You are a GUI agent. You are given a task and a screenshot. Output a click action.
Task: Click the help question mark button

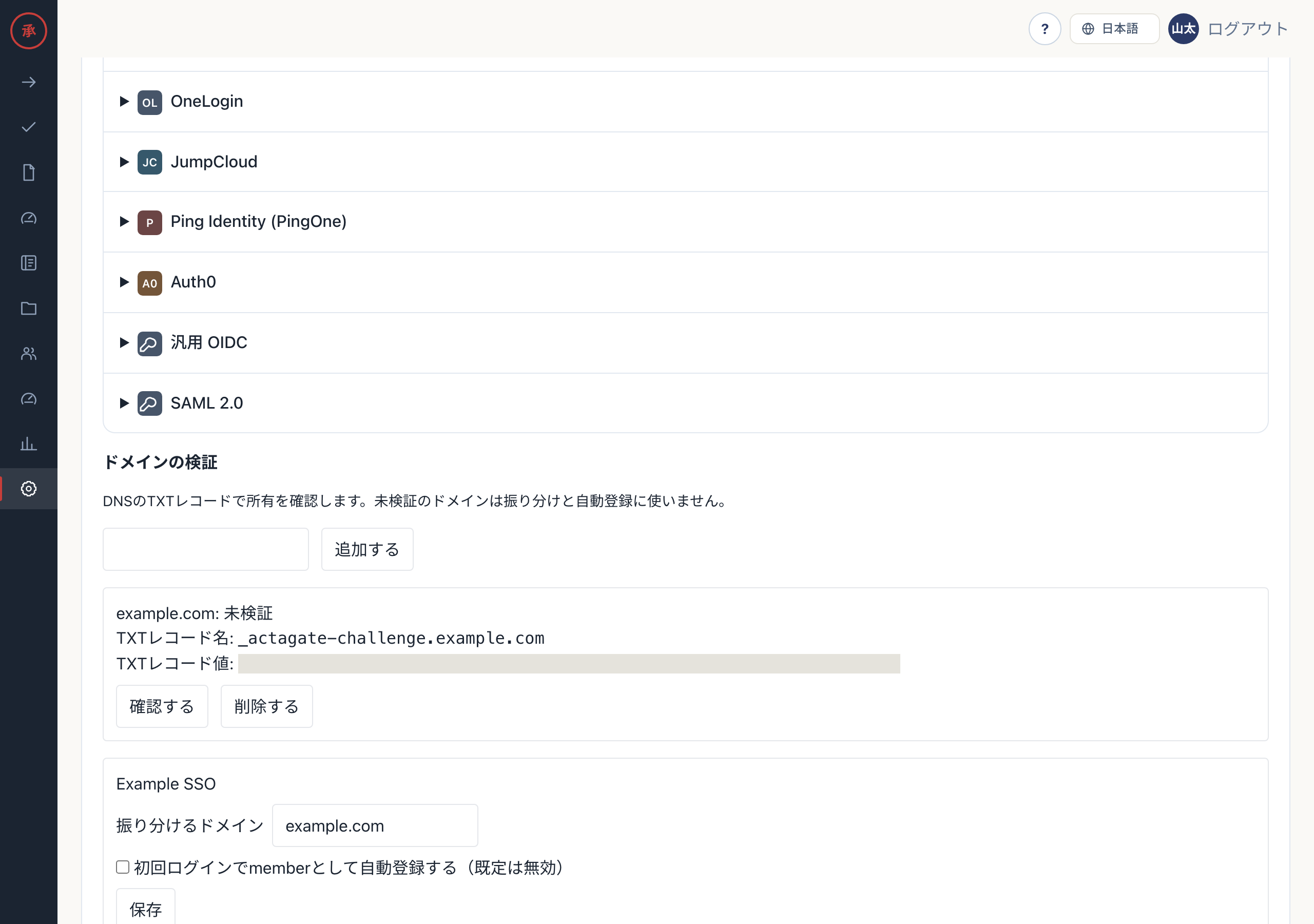click(1045, 29)
